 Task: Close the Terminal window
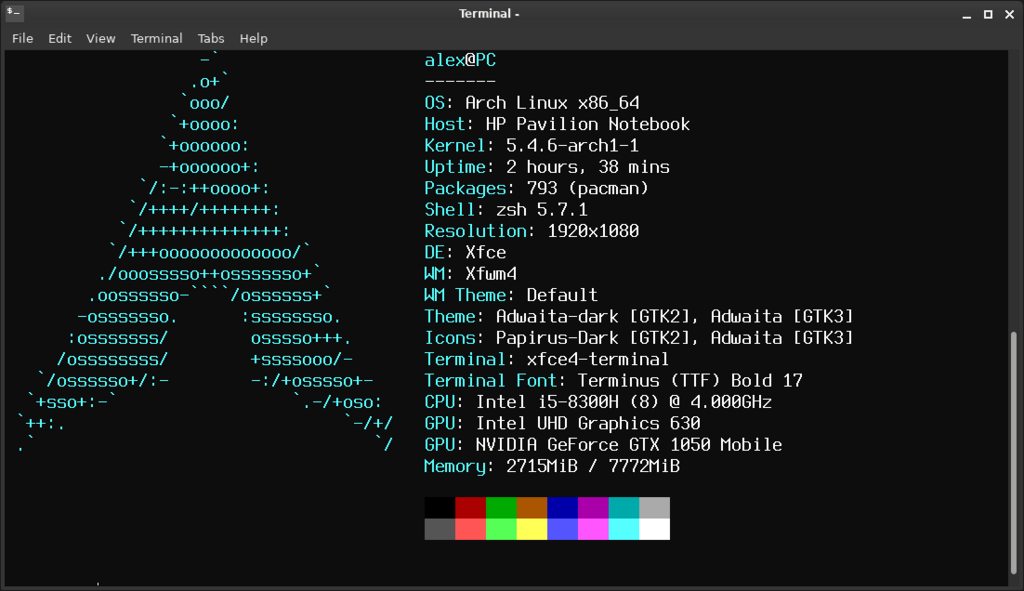[x=1009, y=14]
